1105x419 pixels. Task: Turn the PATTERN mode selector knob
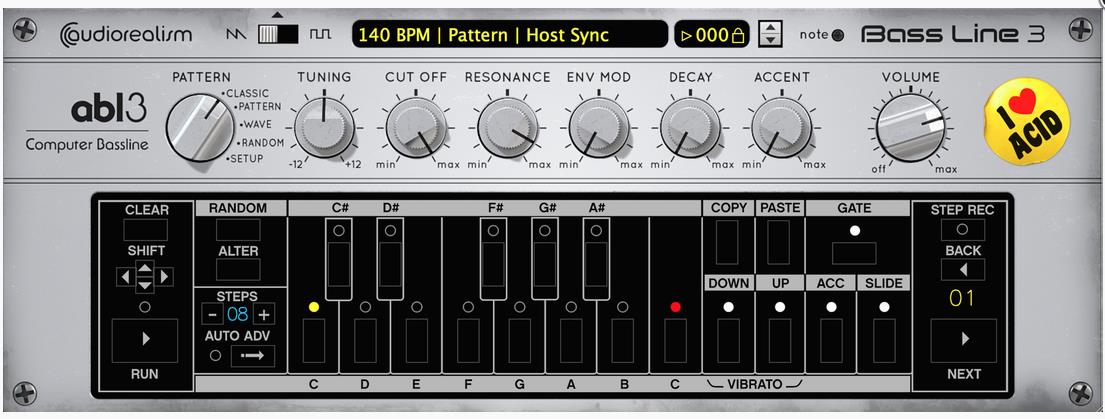point(200,129)
